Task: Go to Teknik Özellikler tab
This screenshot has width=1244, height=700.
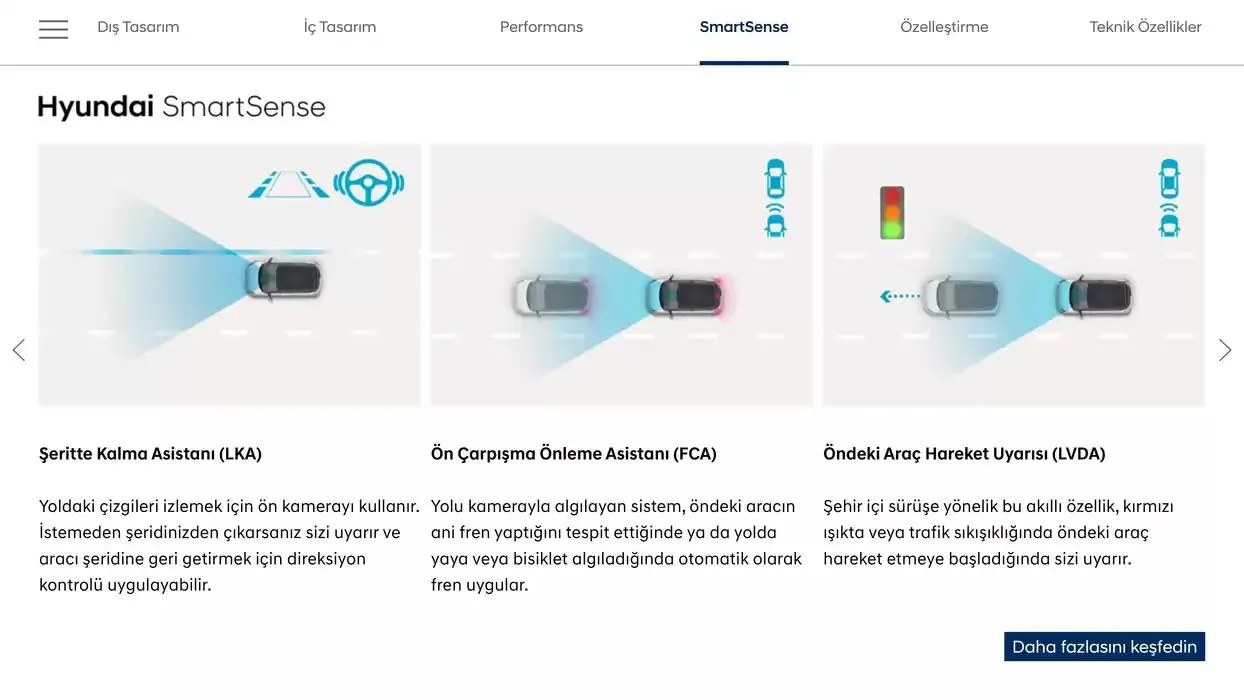Action: click(x=1145, y=27)
